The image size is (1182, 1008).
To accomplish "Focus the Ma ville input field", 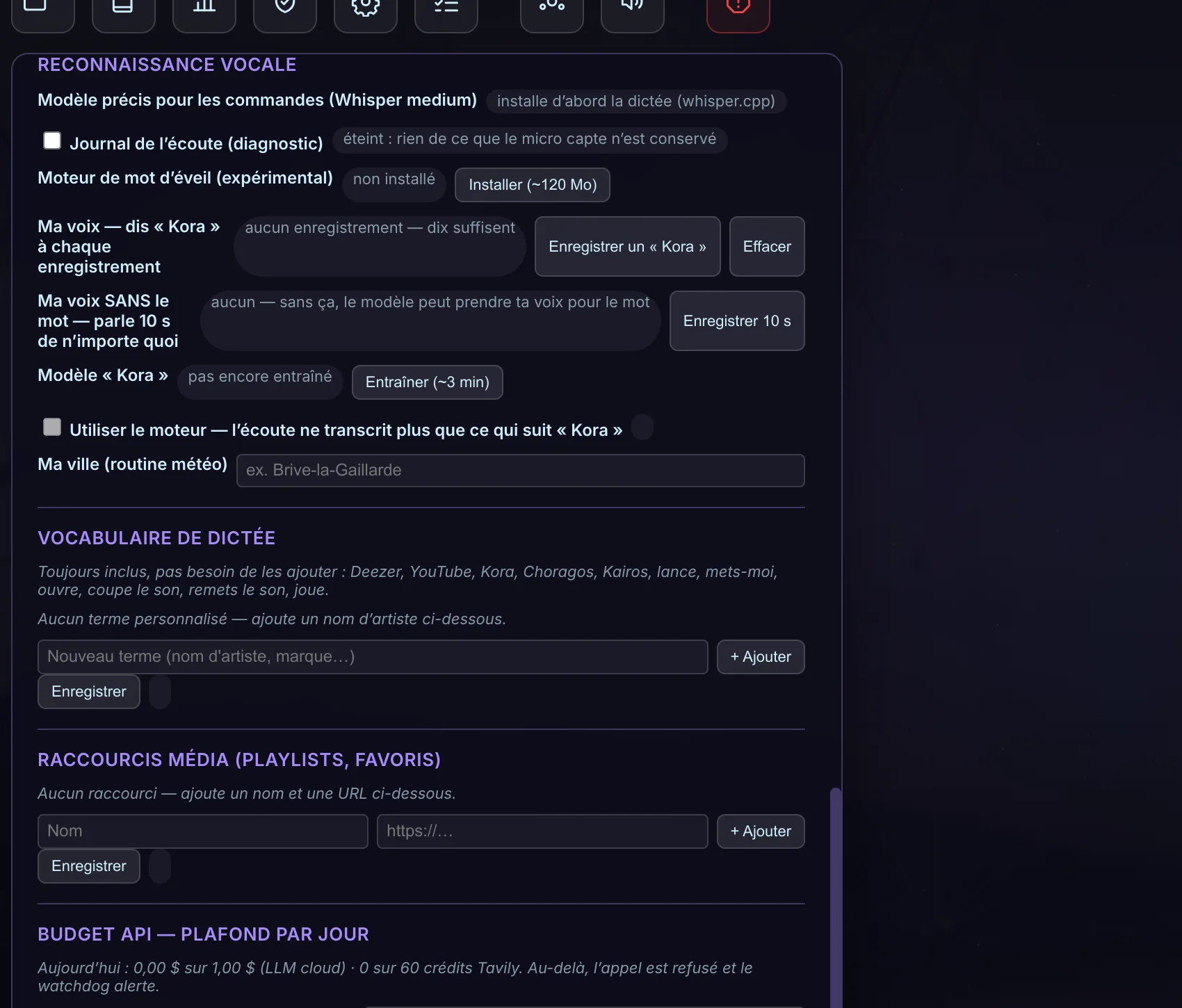I will 521,471.
